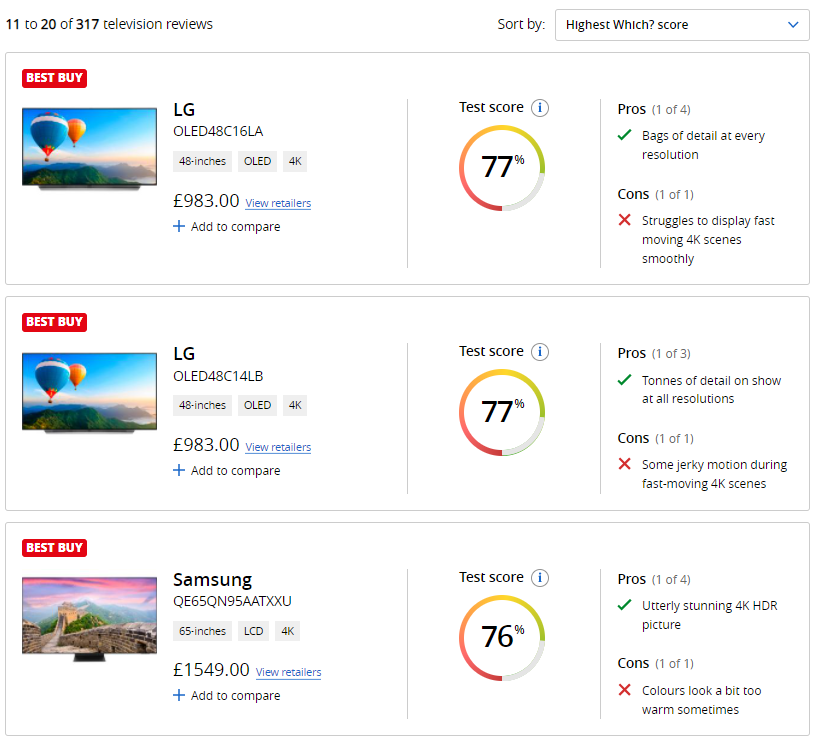Click plus icon to compare Samsung QE65QN95AATXXU
Image resolution: width=813 pixels, height=738 pixels.
click(x=180, y=696)
